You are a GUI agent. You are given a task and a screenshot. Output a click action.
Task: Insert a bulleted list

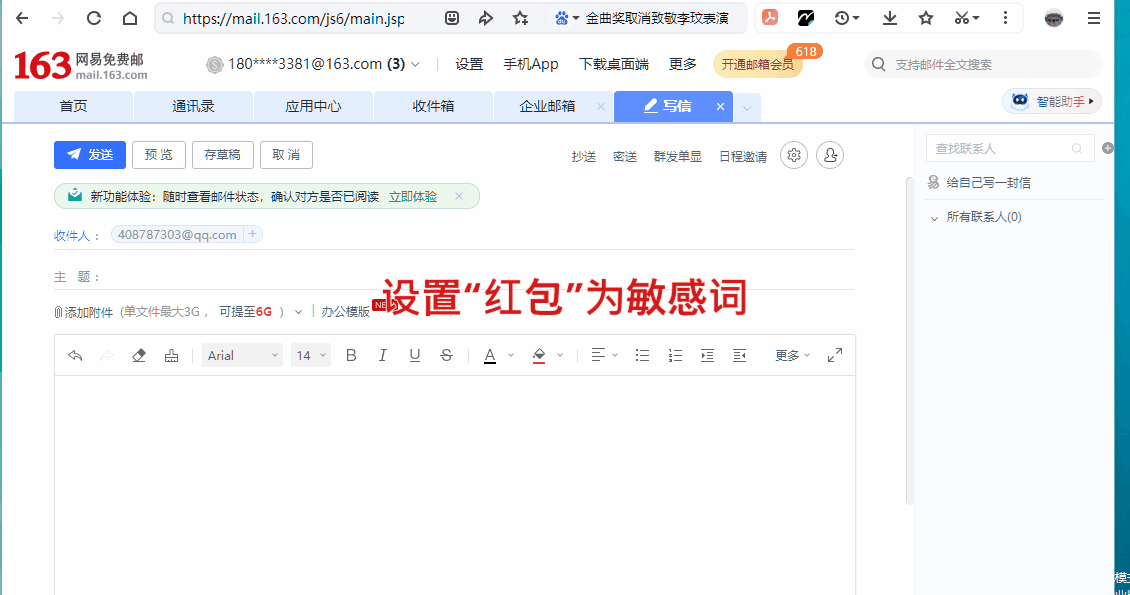tap(643, 355)
